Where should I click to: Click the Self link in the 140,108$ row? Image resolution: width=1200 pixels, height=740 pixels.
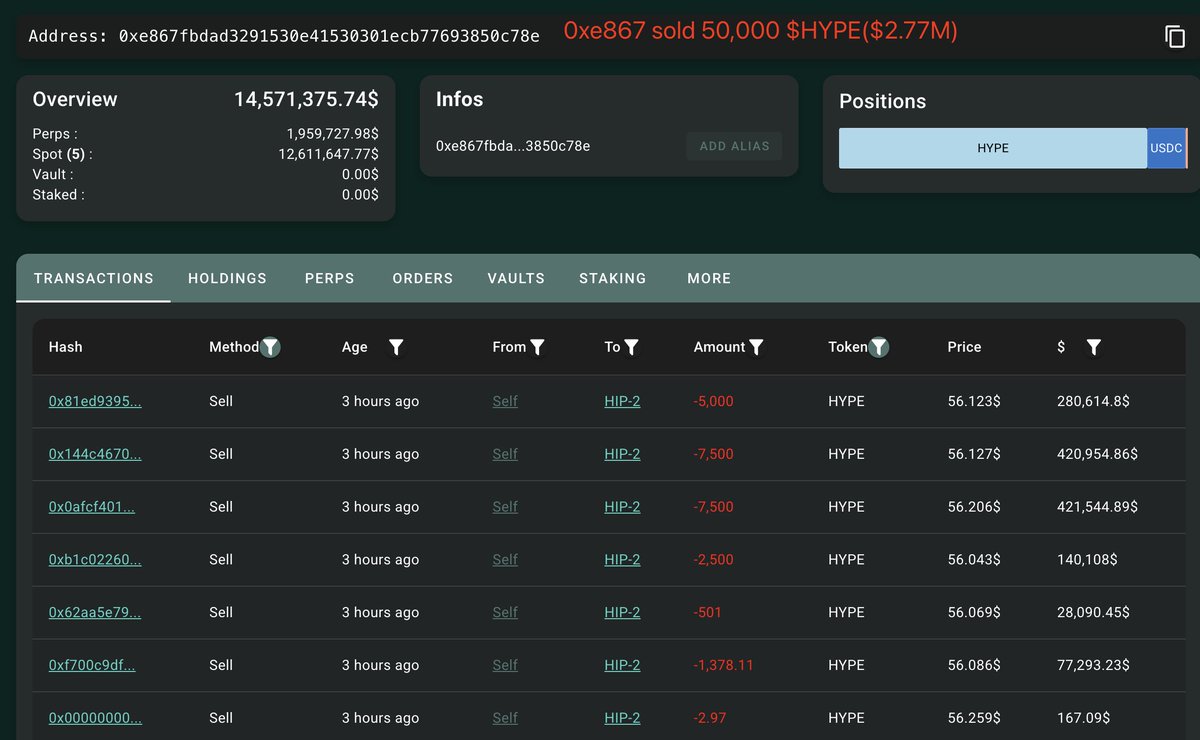505,560
